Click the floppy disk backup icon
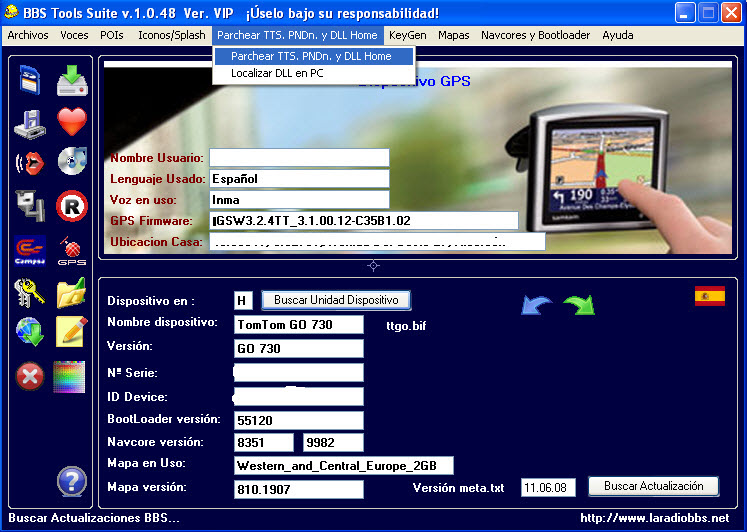 coord(30,124)
